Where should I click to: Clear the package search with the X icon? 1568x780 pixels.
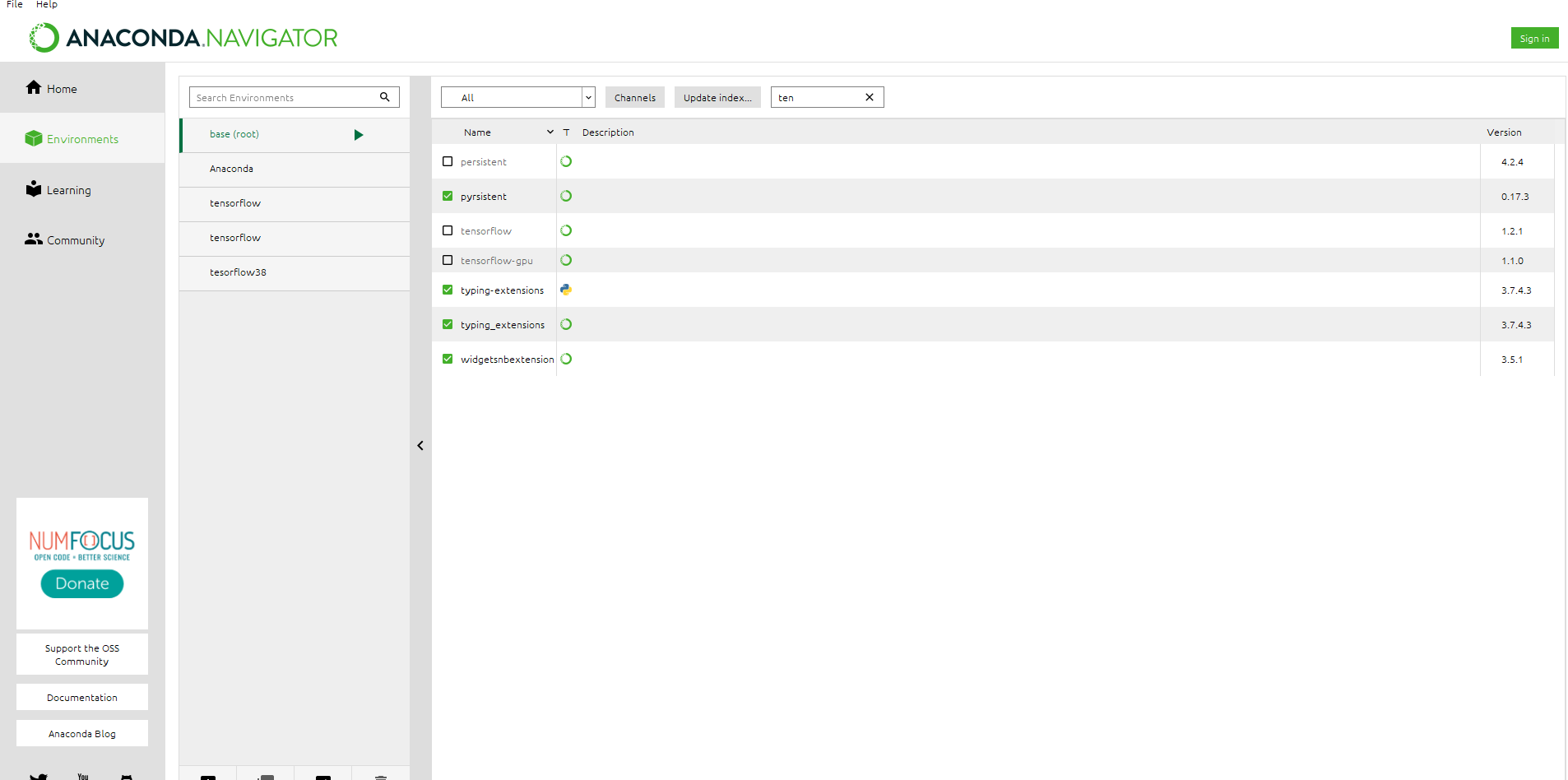tap(870, 97)
